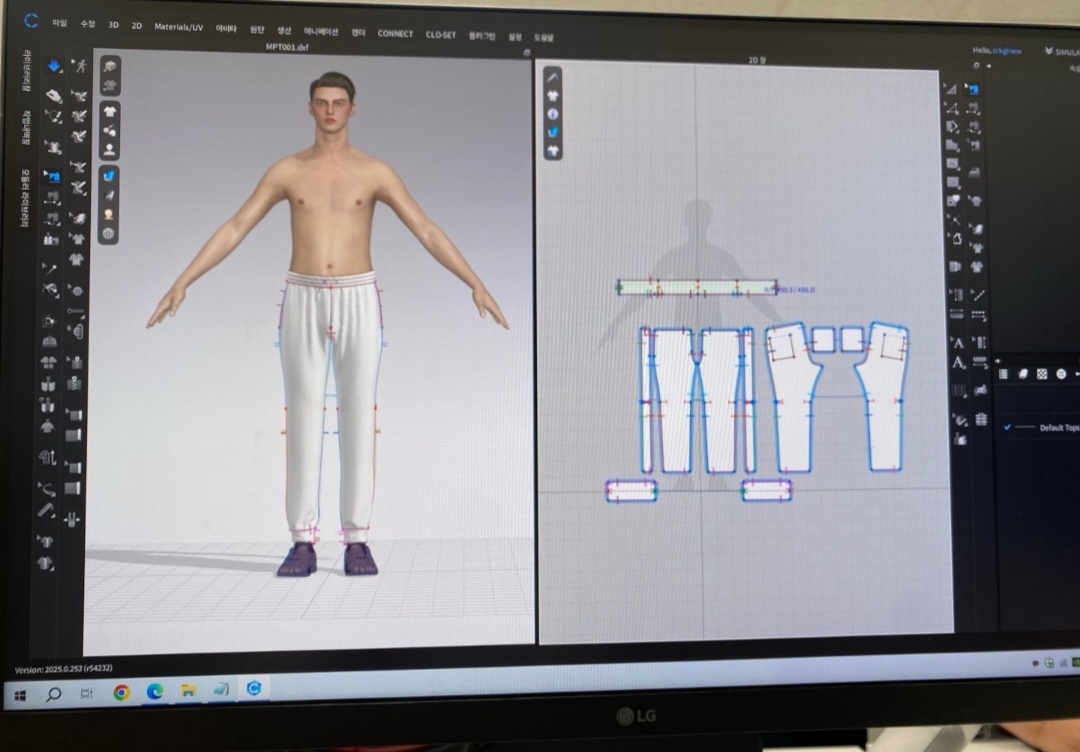Screen dimensions: 1080x752
Task: Open Chrome from the Windows taskbar
Action: click(x=121, y=692)
